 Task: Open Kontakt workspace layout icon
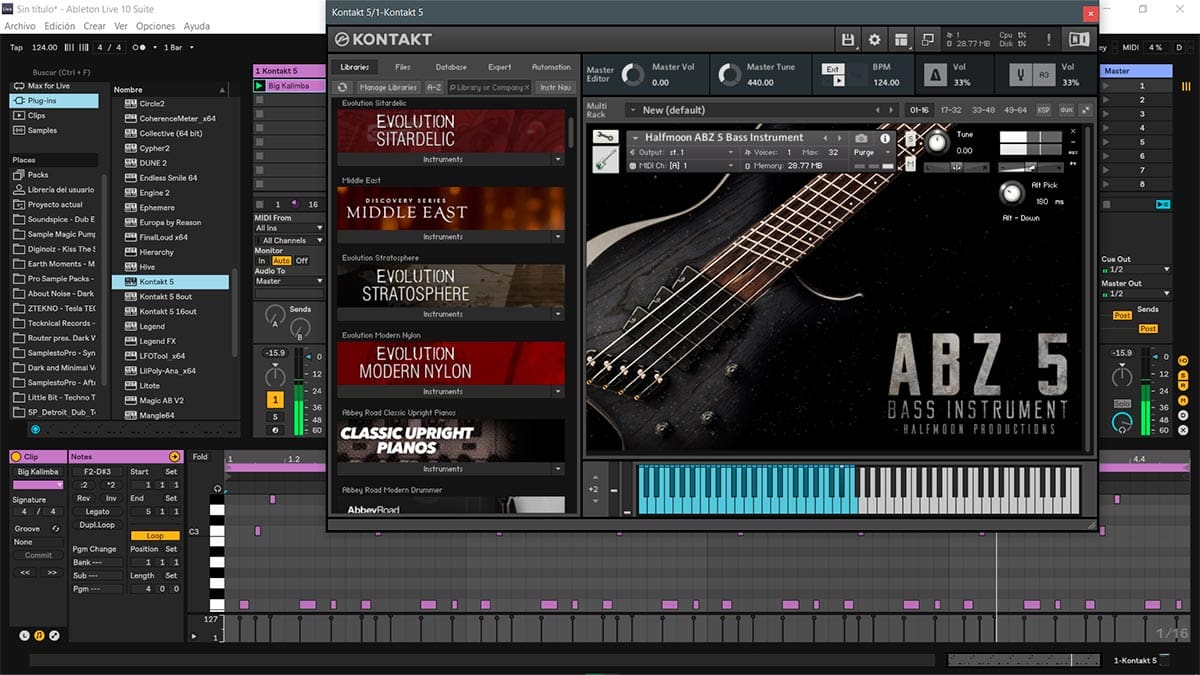[x=901, y=39]
